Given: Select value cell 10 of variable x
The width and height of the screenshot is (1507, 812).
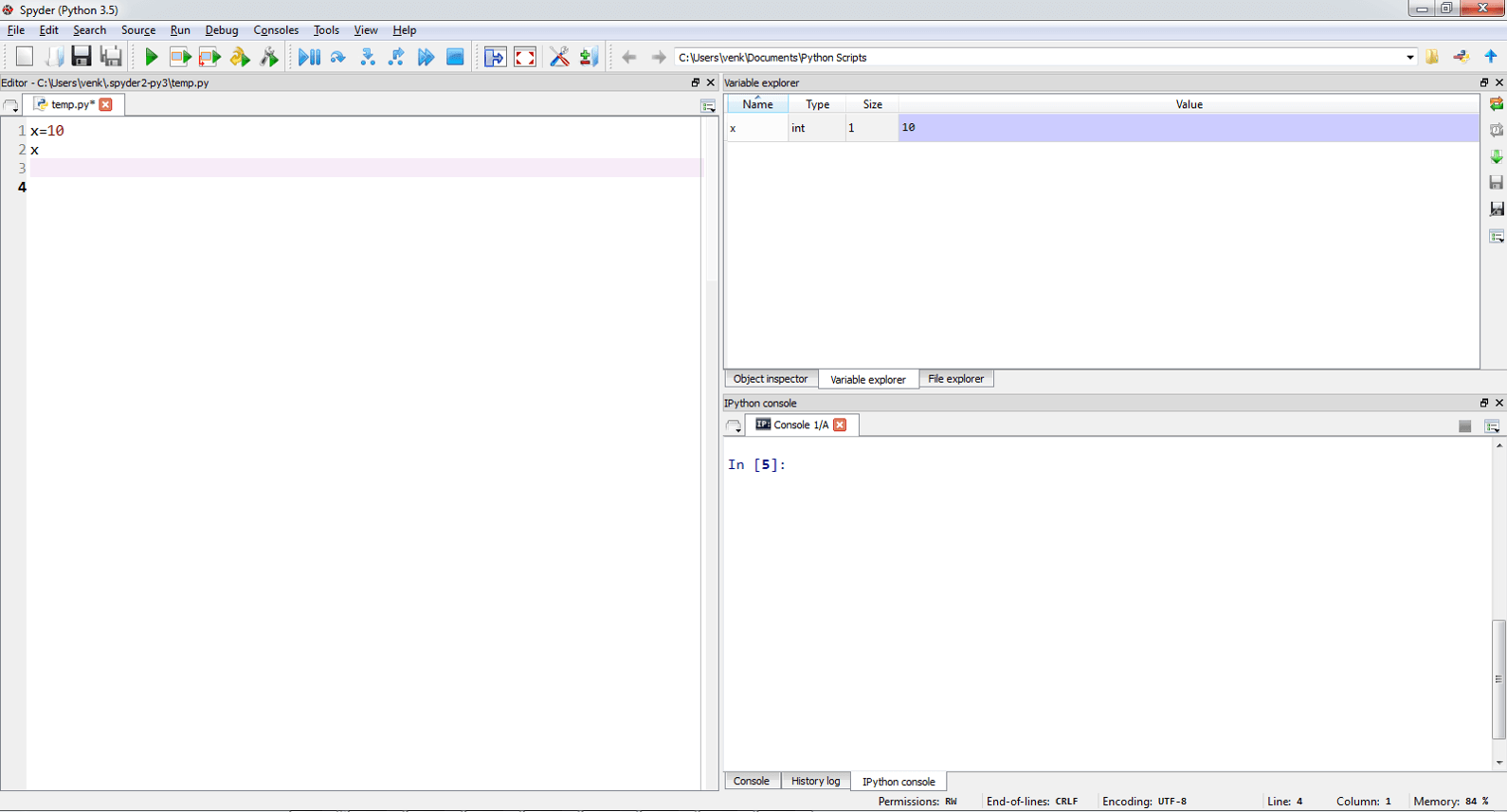Looking at the screenshot, I should [x=1189, y=127].
